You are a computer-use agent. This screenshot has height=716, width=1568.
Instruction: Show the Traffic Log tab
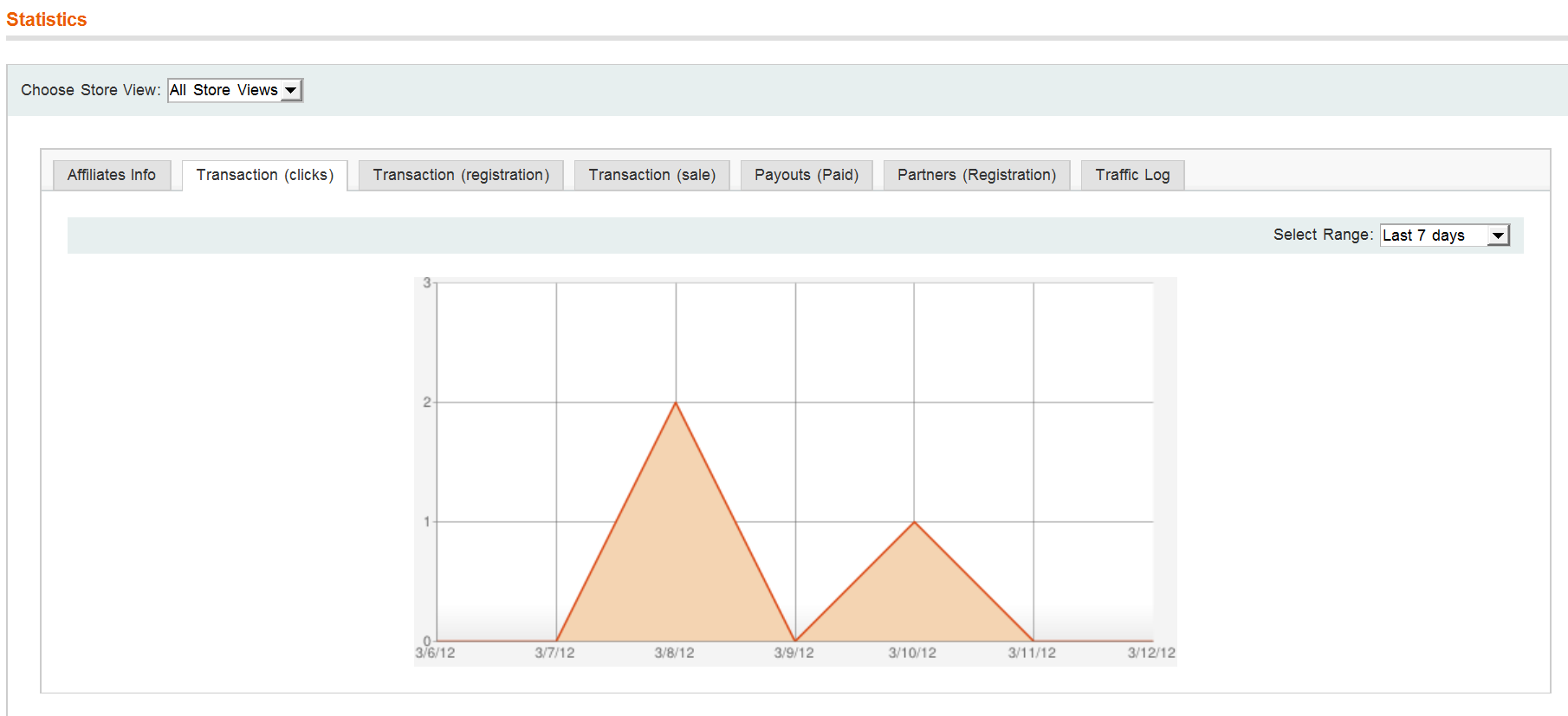coord(1131,175)
